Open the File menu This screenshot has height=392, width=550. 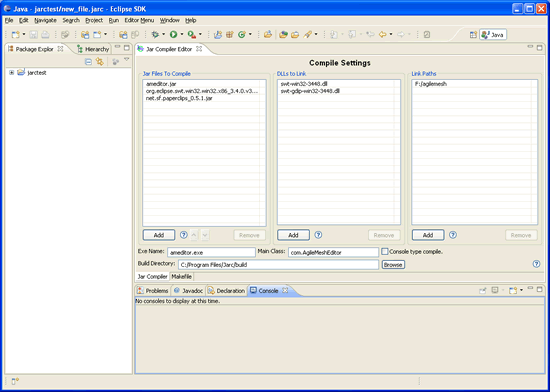[x=9, y=20]
